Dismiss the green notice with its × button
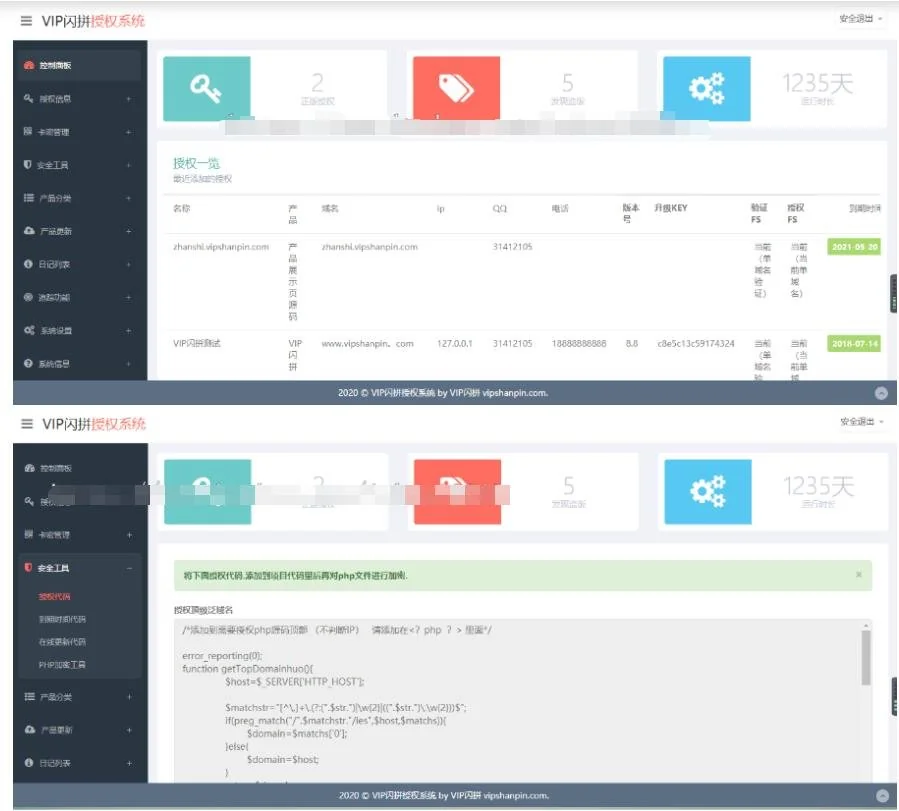This screenshot has height=811, width=899. click(858, 575)
